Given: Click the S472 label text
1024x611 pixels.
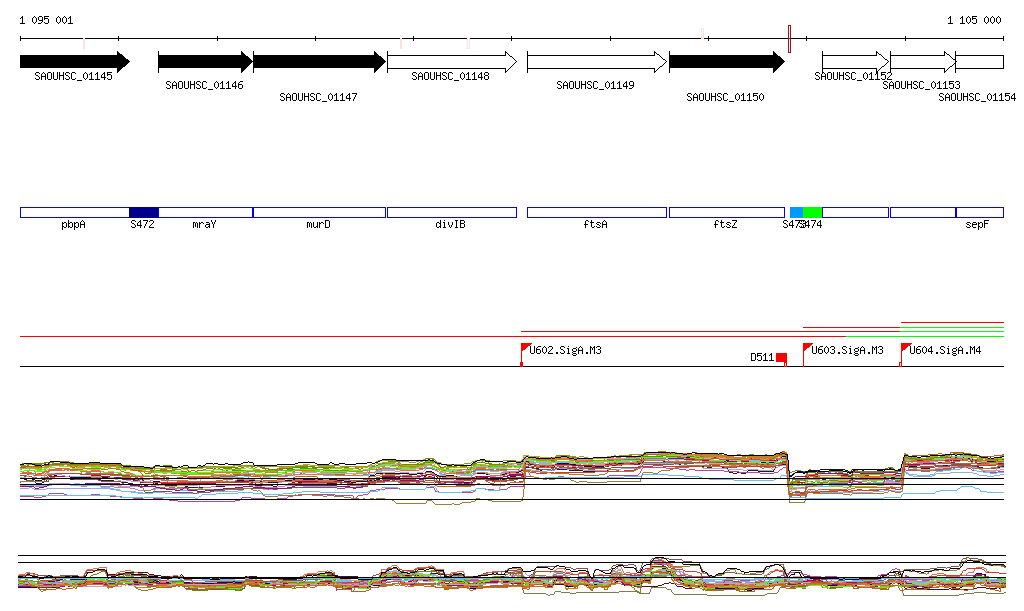Looking at the screenshot, I should coord(142,225).
